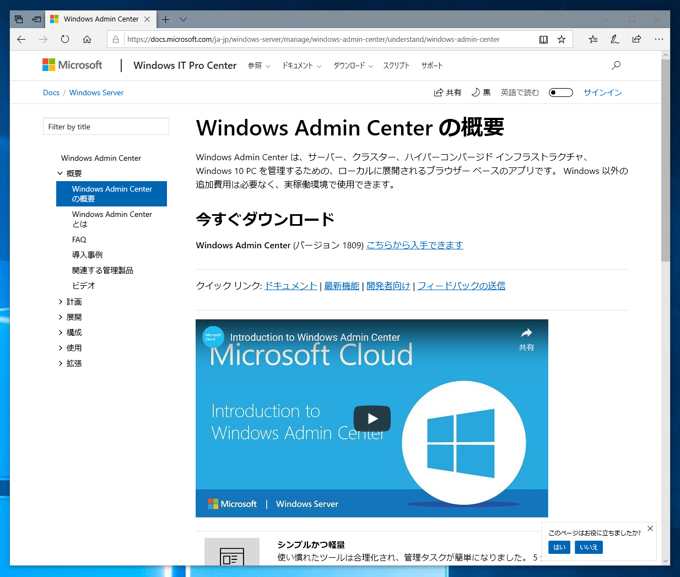Open the ドキュメント dropdown menu
Screen dimensions: 680x577
point(301,66)
